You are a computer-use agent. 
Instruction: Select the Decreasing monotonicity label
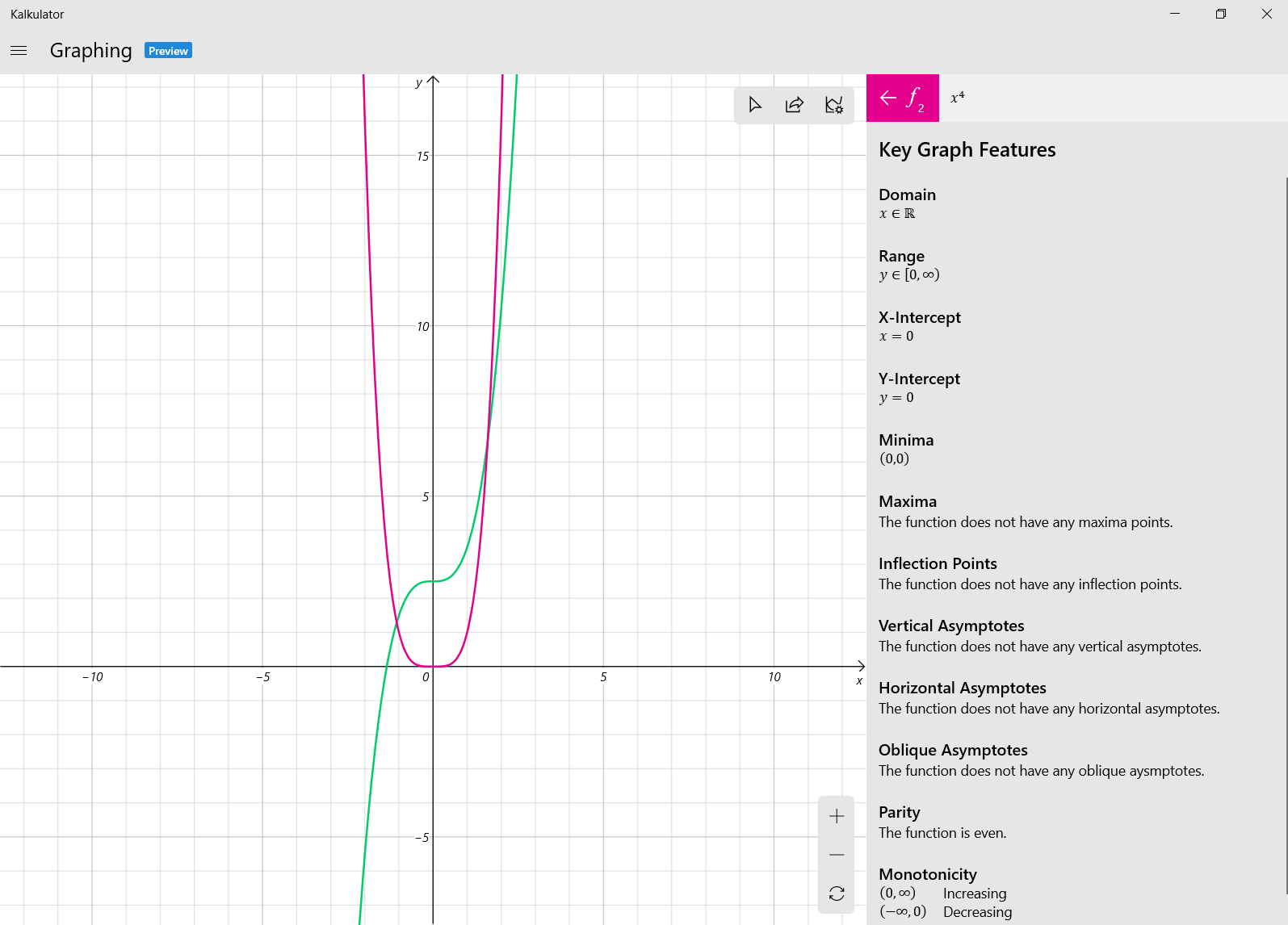coord(977,912)
